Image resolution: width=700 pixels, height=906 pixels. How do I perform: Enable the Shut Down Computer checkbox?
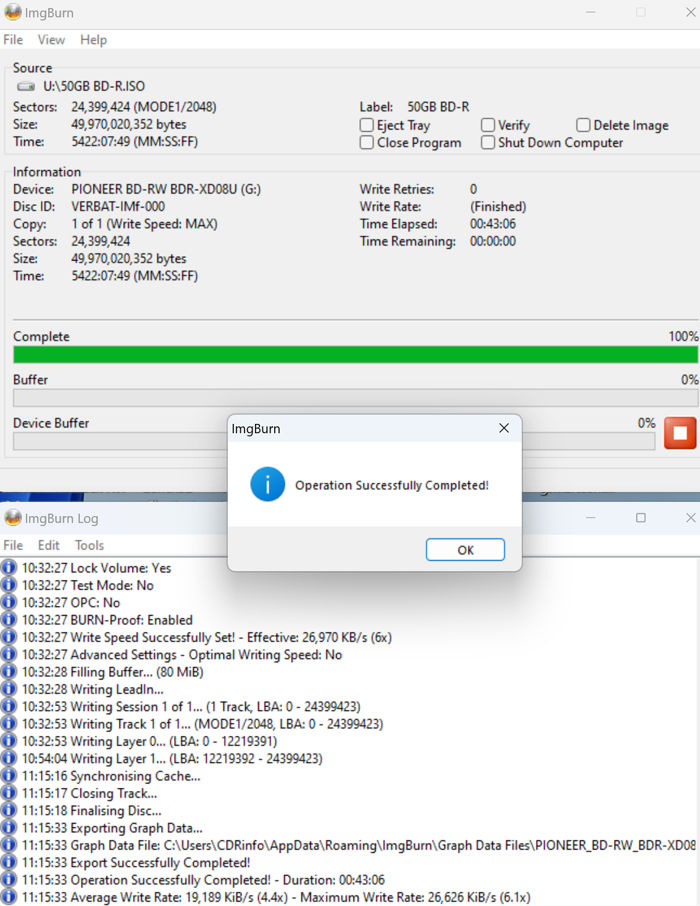coord(488,142)
